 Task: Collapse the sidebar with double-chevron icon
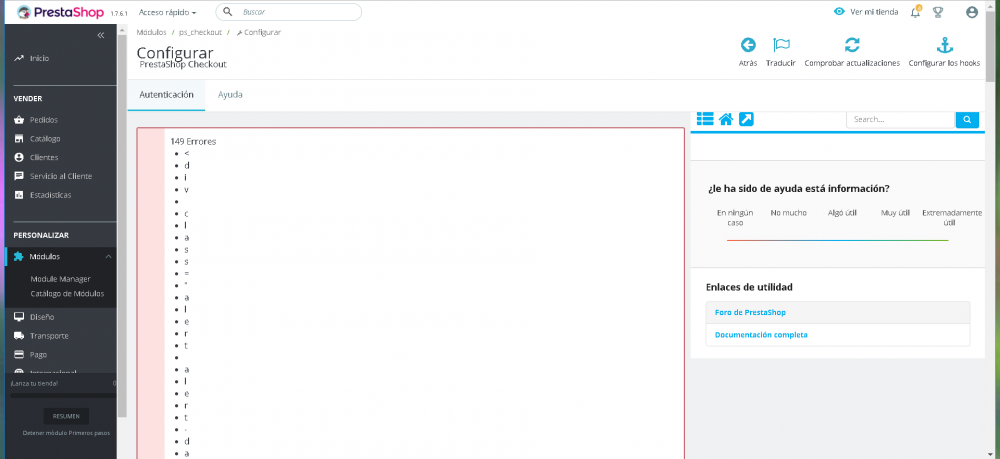pos(101,35)
